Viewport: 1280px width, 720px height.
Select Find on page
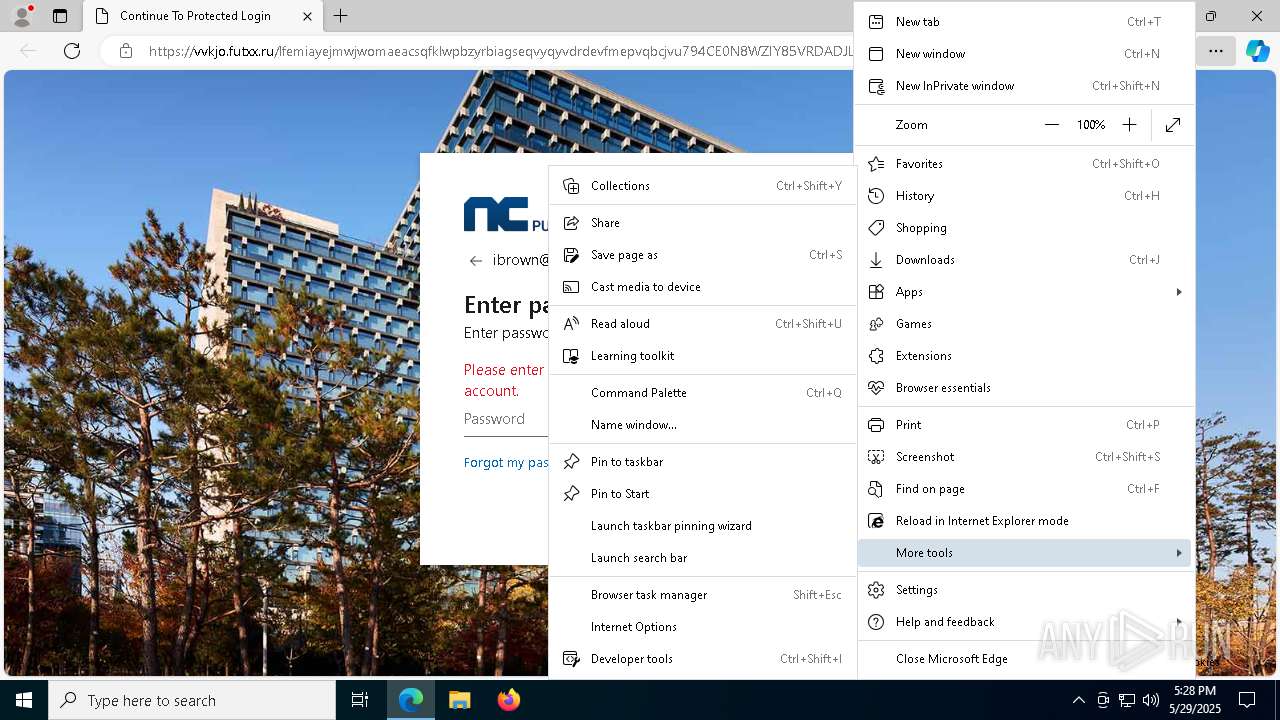pyautogui.click(x=1026, y=489)
